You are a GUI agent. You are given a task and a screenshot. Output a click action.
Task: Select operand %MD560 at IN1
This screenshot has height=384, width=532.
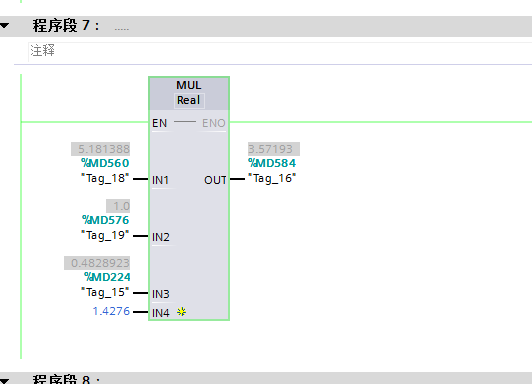(105, 163)
